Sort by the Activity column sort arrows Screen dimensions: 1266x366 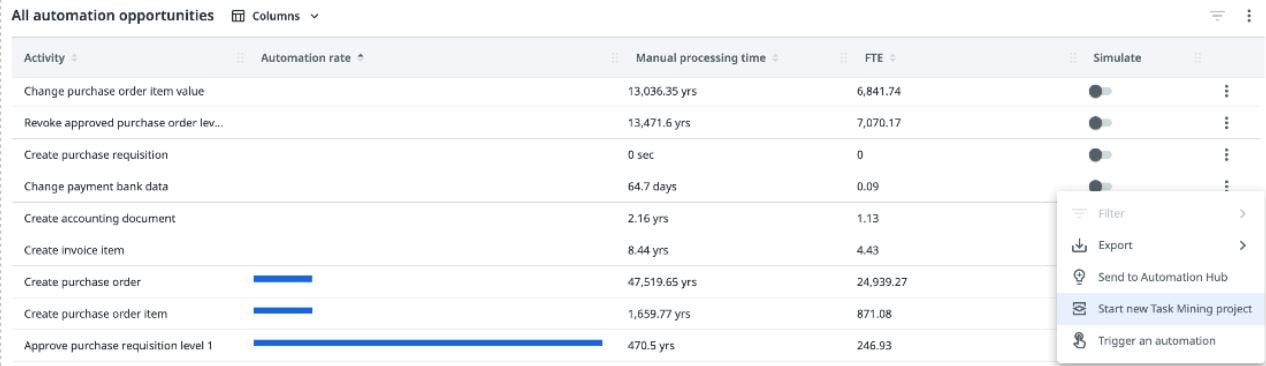75,58
